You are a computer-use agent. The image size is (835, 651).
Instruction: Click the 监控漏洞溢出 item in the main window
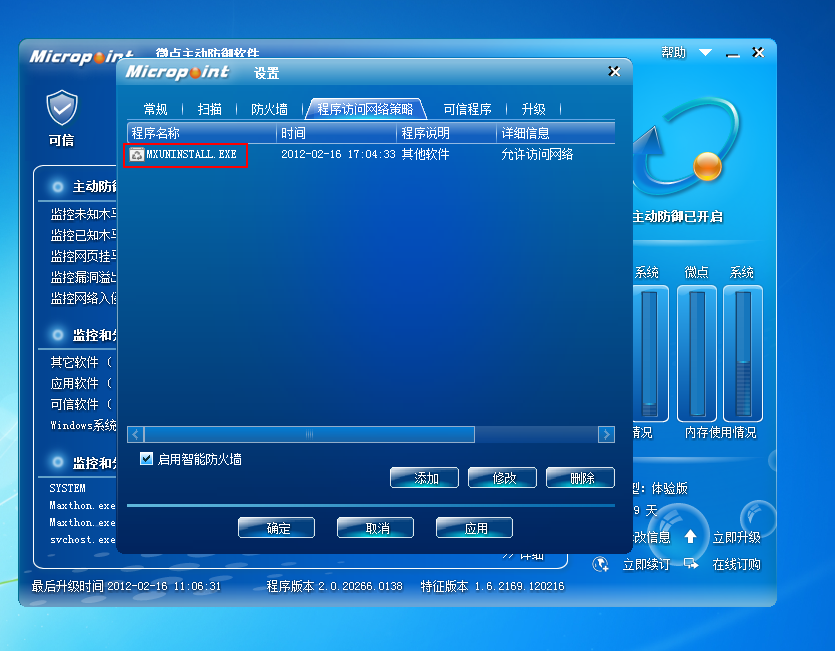[84, 277]
